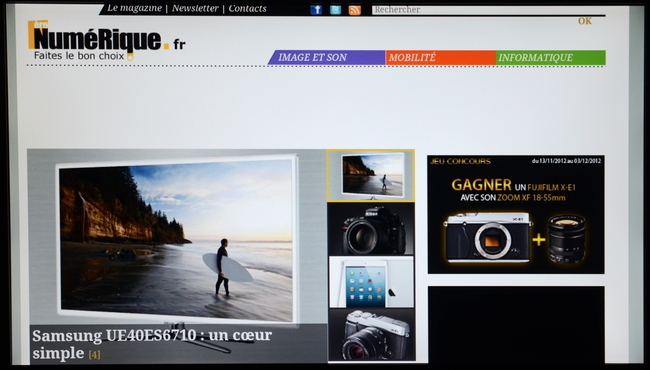This screenshot has width=650, height=370.
Task: Go to Le magazine page
Action: tap(134, 8)
